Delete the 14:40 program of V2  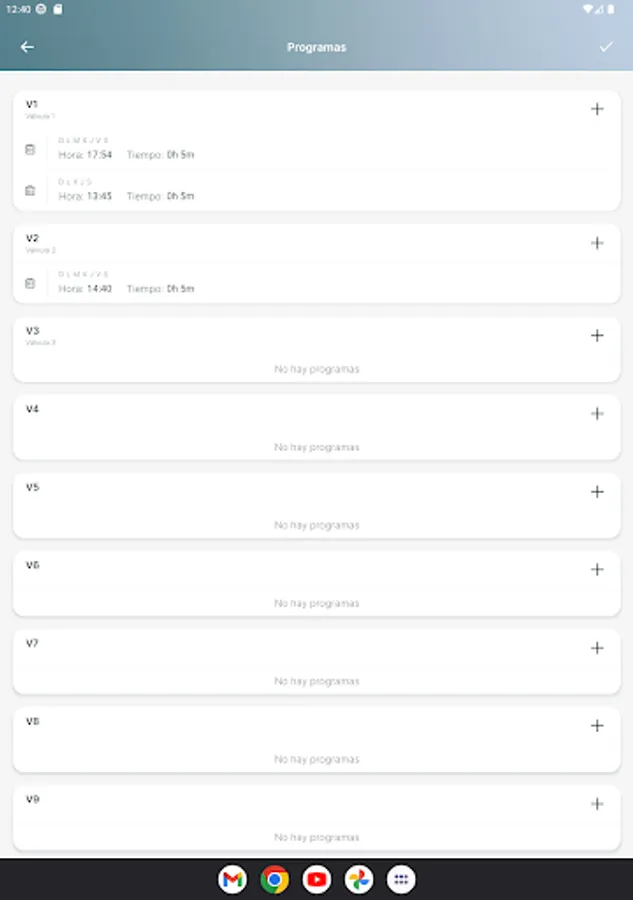click(30, 283)
